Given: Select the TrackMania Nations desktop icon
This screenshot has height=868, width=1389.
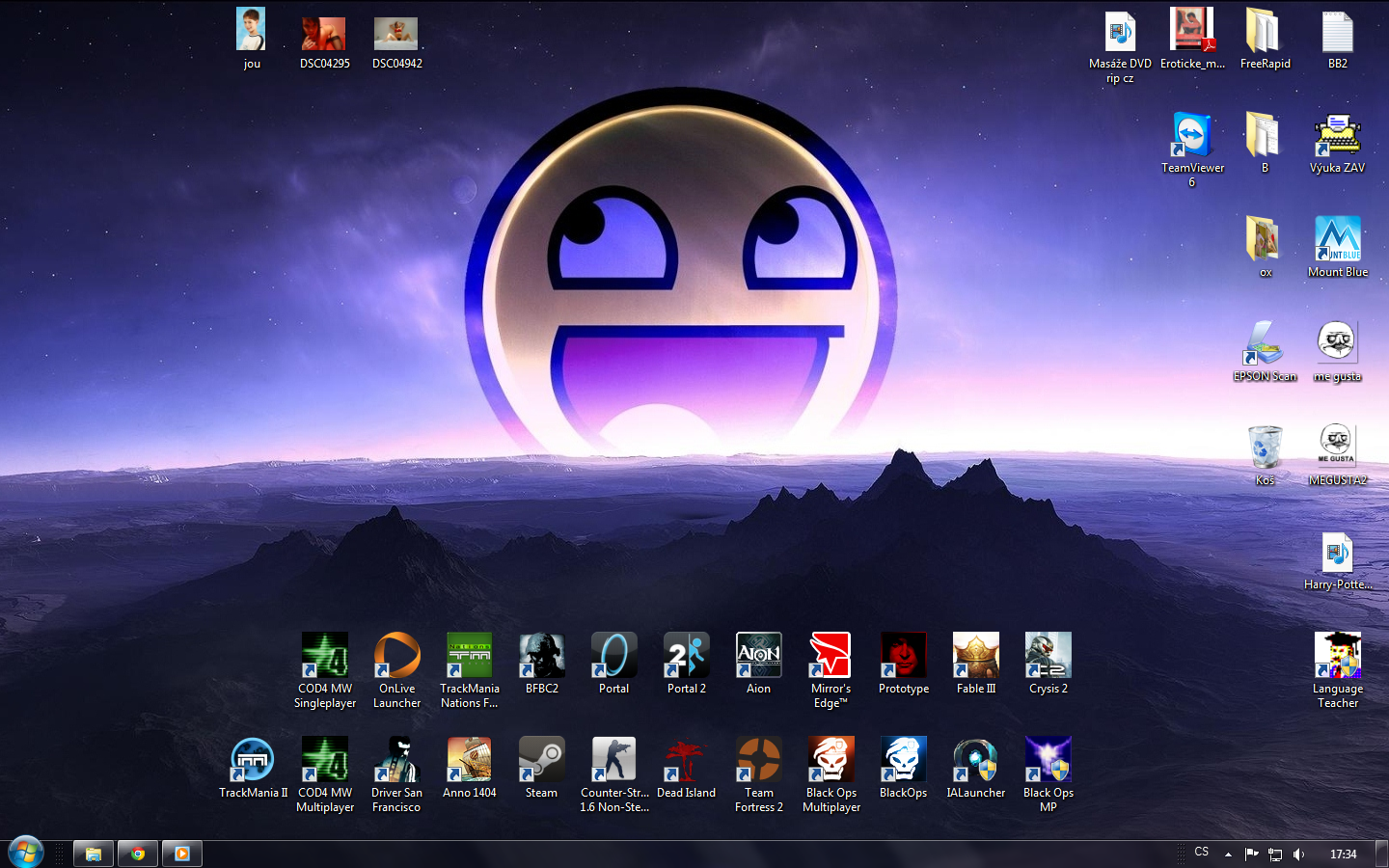Looking at the screenshot, I should [470, 670].
